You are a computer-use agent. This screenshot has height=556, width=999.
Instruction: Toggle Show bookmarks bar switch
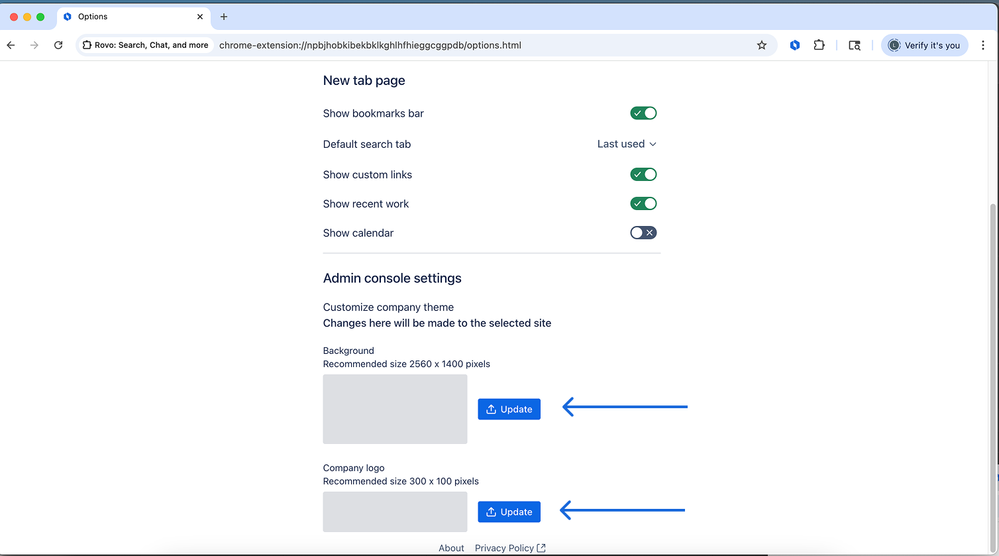click(643, 113)
